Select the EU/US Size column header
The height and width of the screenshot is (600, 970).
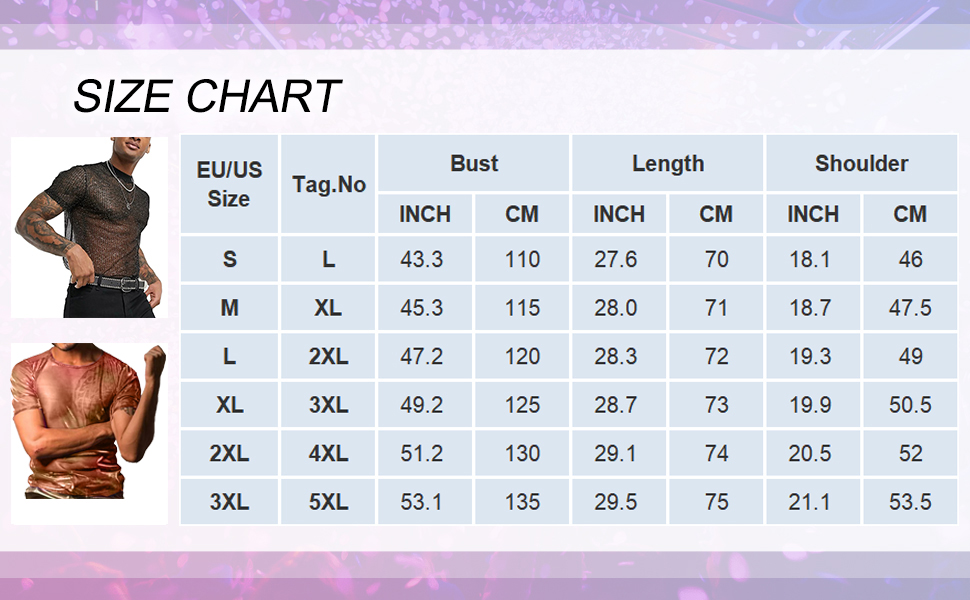tap(229, 184)
